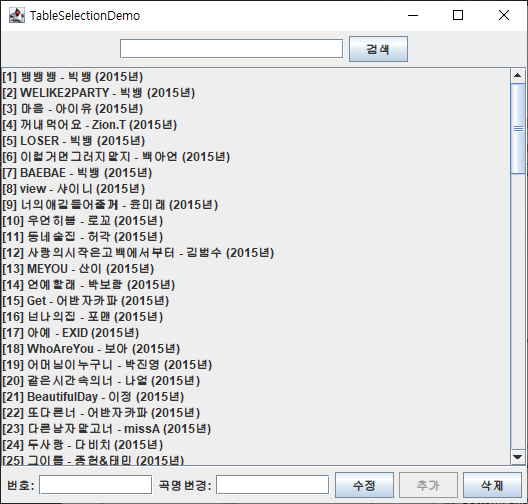Select row [16] 넌나의집 - 포맨
Viewport: 528px width, 504px height.
click(256, 316)
